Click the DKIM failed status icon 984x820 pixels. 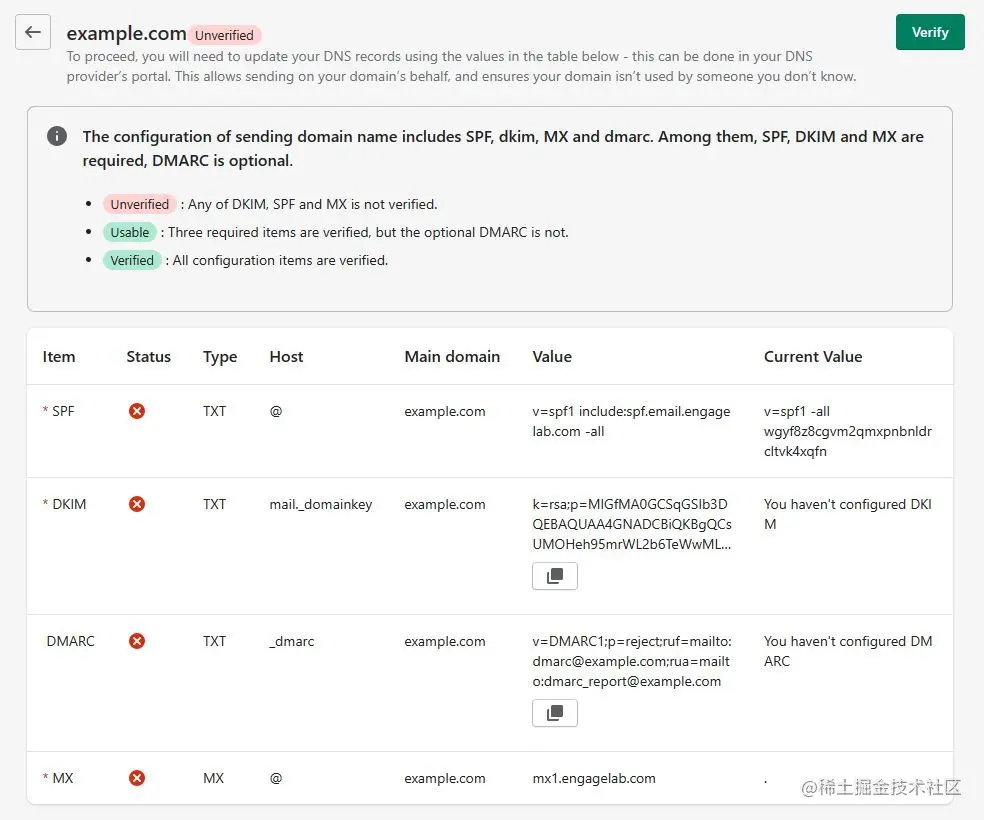pos(137,504)
